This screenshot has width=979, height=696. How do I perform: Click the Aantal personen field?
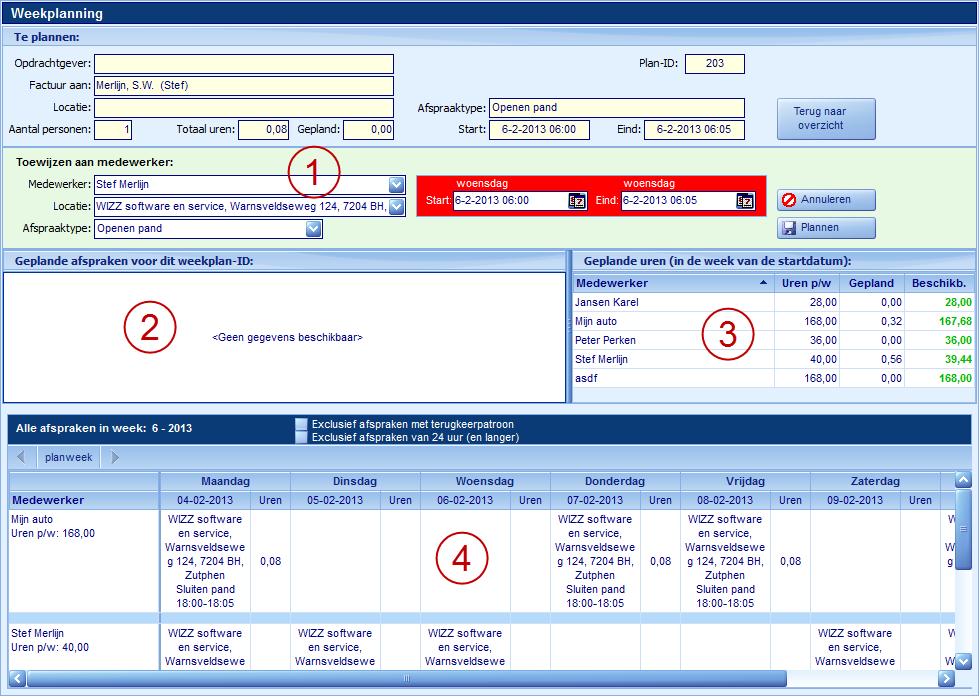[113, 130]
